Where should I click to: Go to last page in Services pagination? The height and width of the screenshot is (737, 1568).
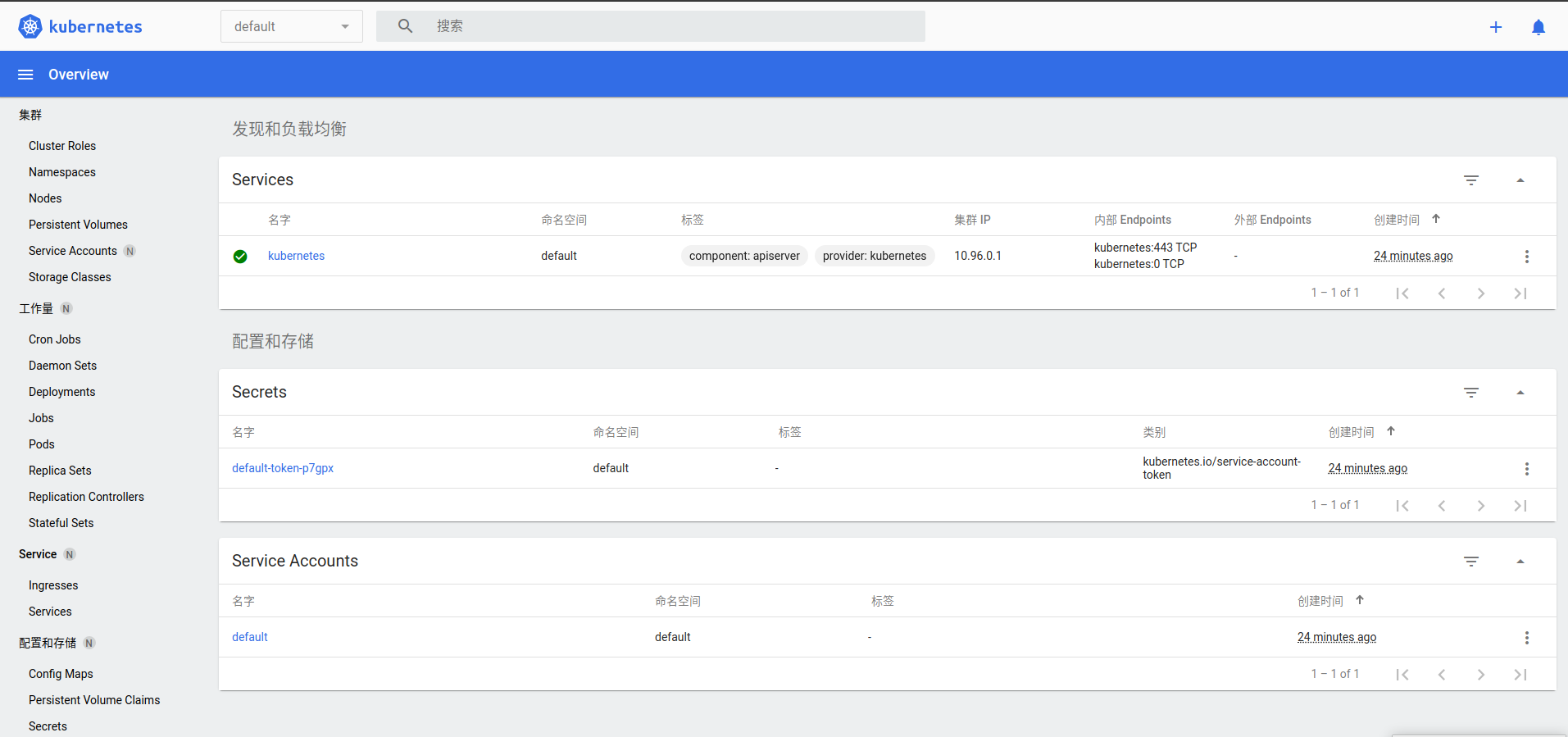[1520, 293]
